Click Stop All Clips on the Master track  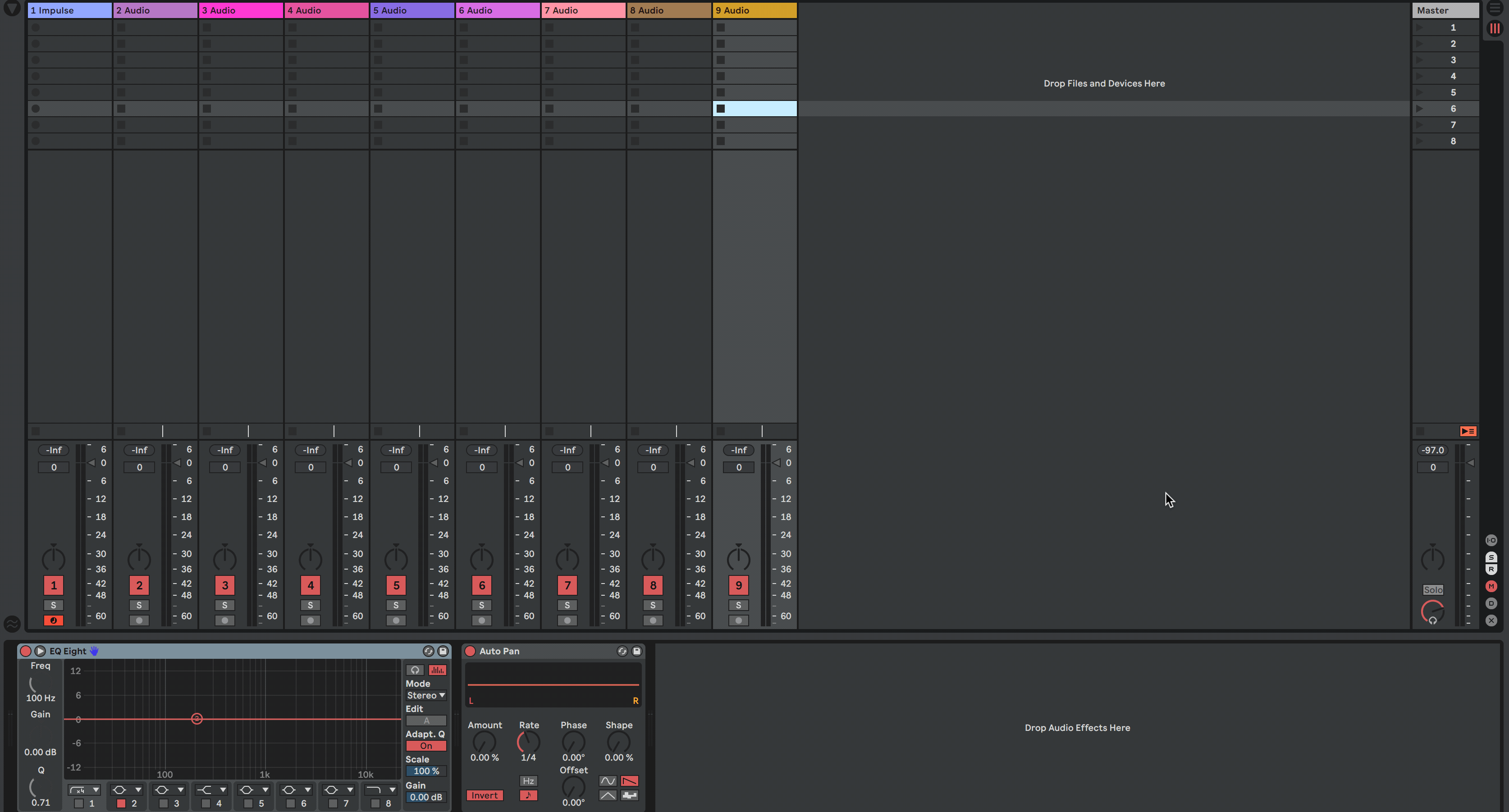click(1468, 431)
